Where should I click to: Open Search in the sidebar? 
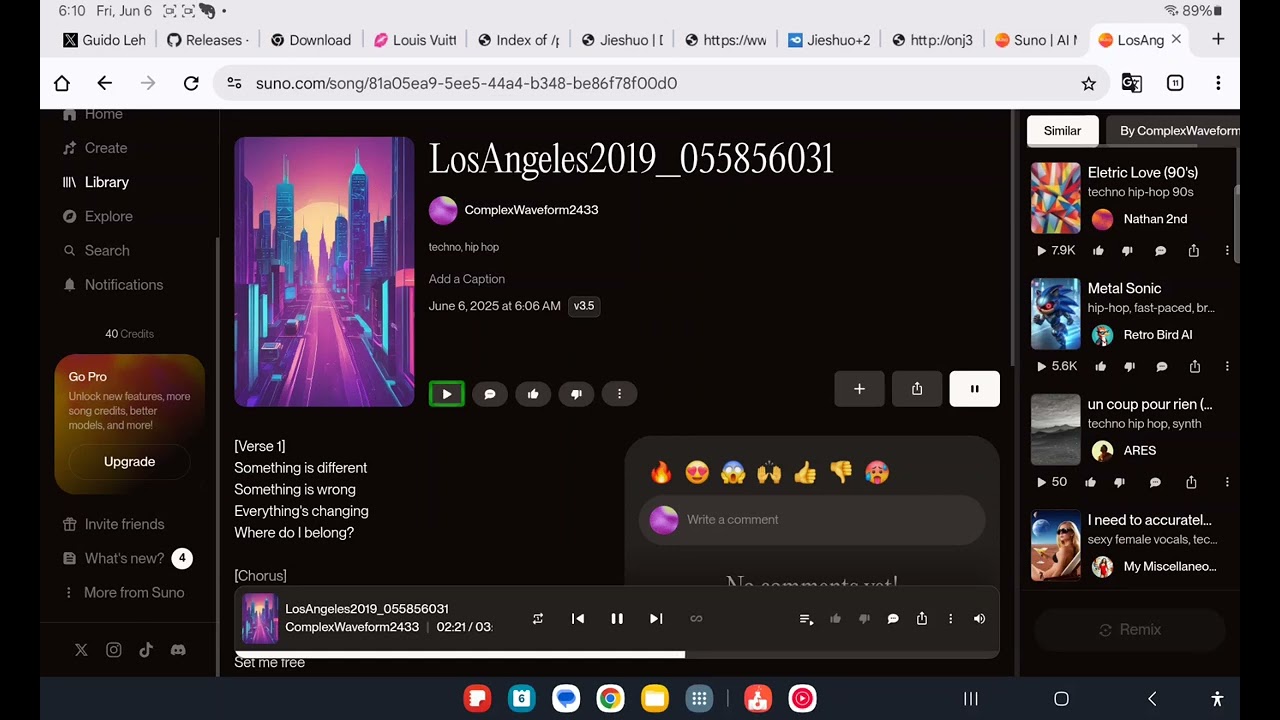96,250
